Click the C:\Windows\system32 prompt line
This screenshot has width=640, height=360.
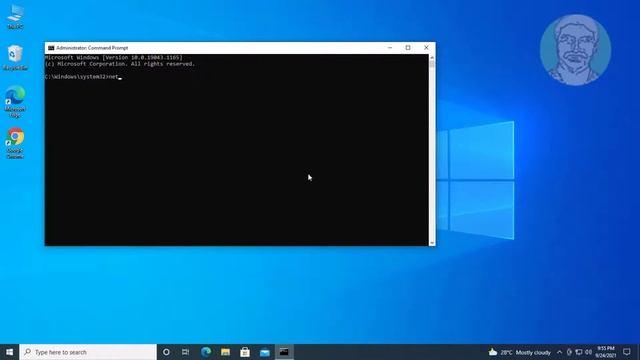[x=83, y=77]
